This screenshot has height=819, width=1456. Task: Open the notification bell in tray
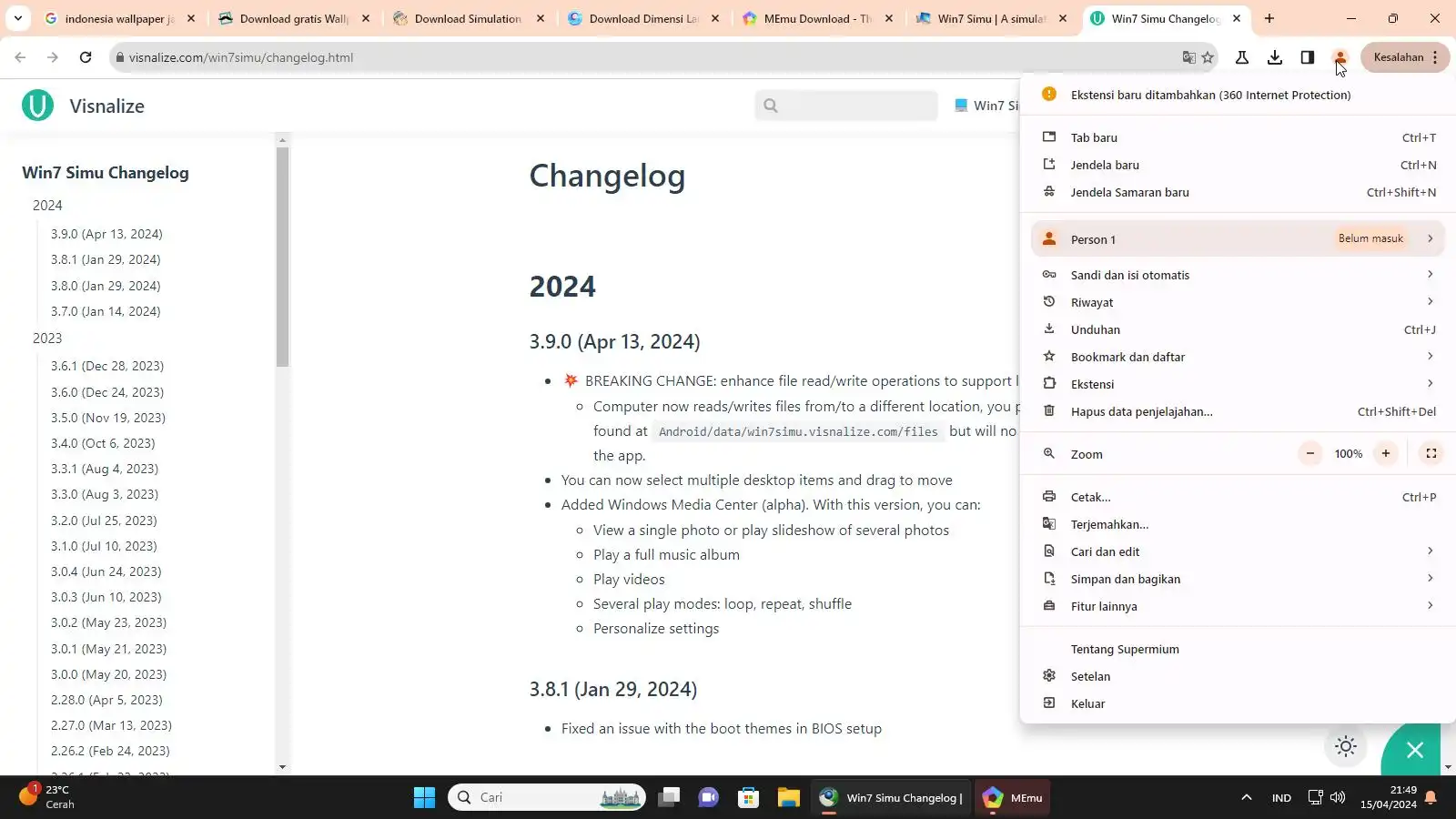tap(1431, 798)
